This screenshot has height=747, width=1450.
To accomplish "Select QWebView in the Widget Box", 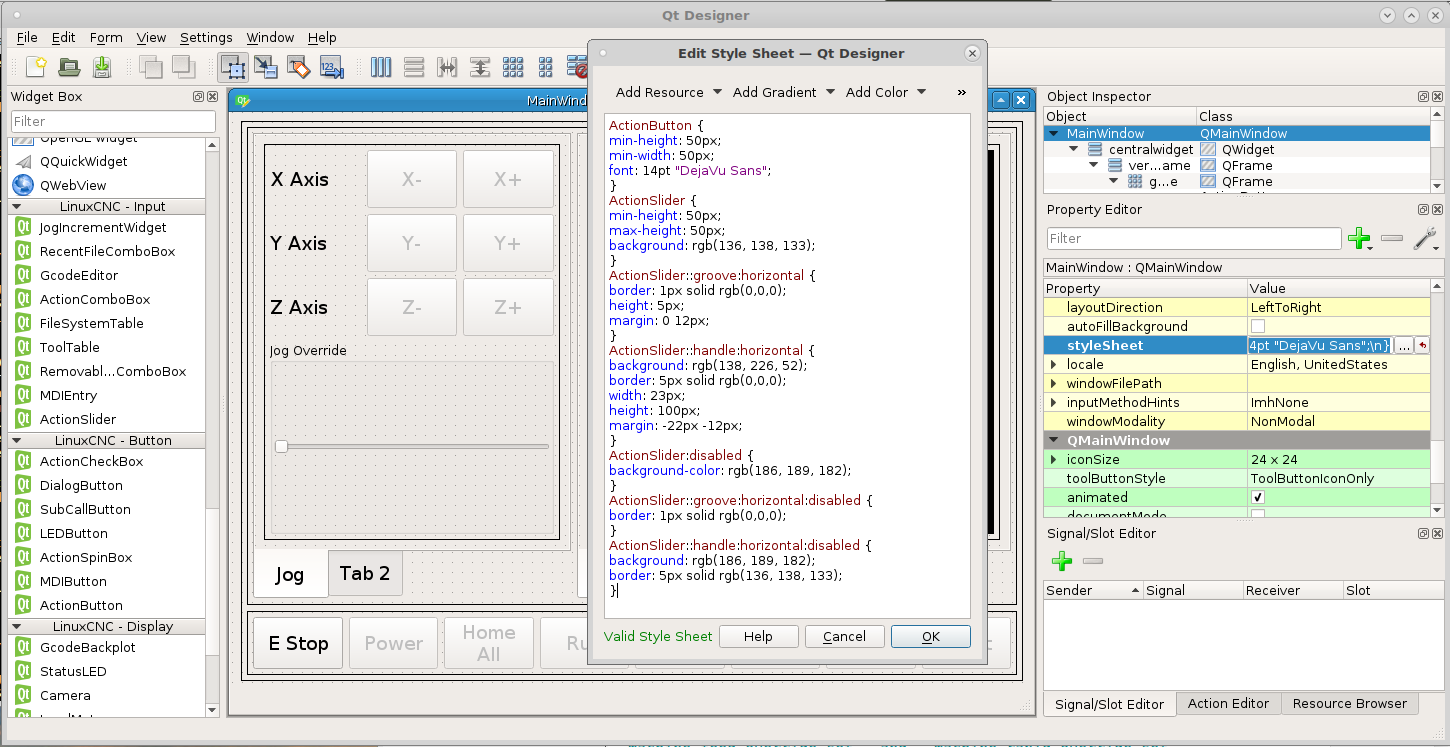I will 72,185.
